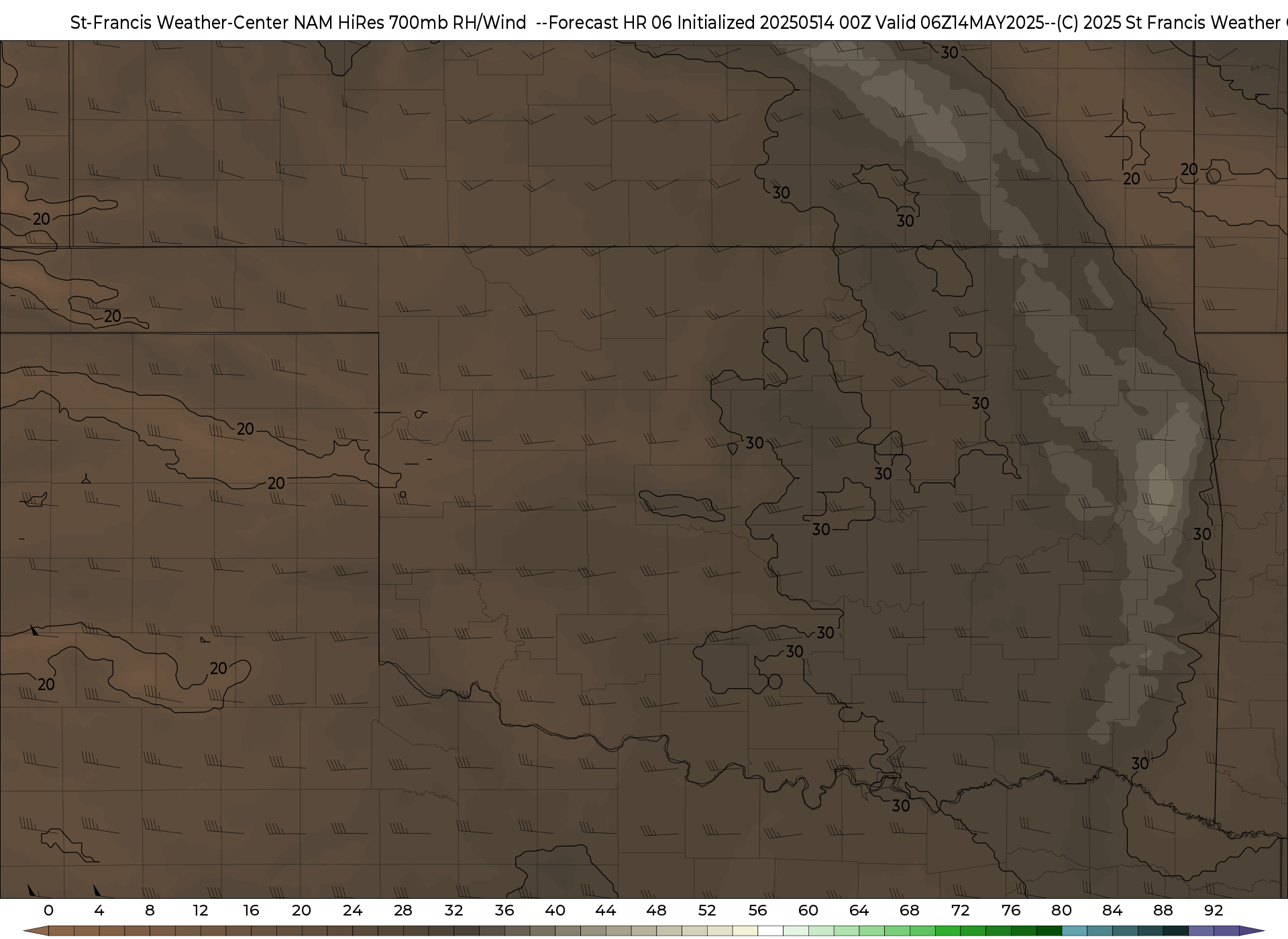Screen dimensions: 1288x939
Task: Click the colorbar label '8'
Action: tap(150, 910)
